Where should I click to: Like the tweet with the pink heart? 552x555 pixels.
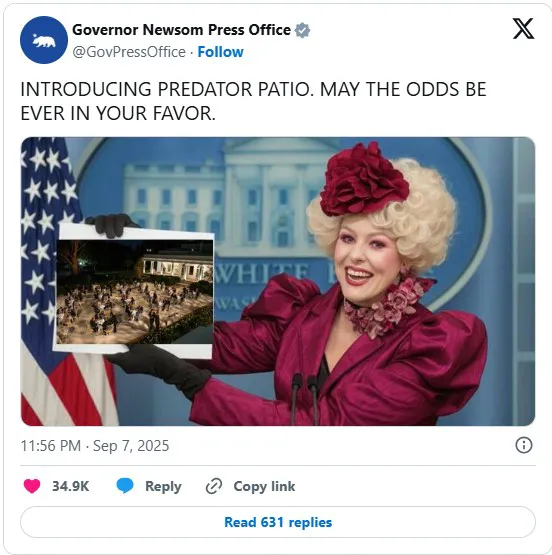tap(32, 486)
